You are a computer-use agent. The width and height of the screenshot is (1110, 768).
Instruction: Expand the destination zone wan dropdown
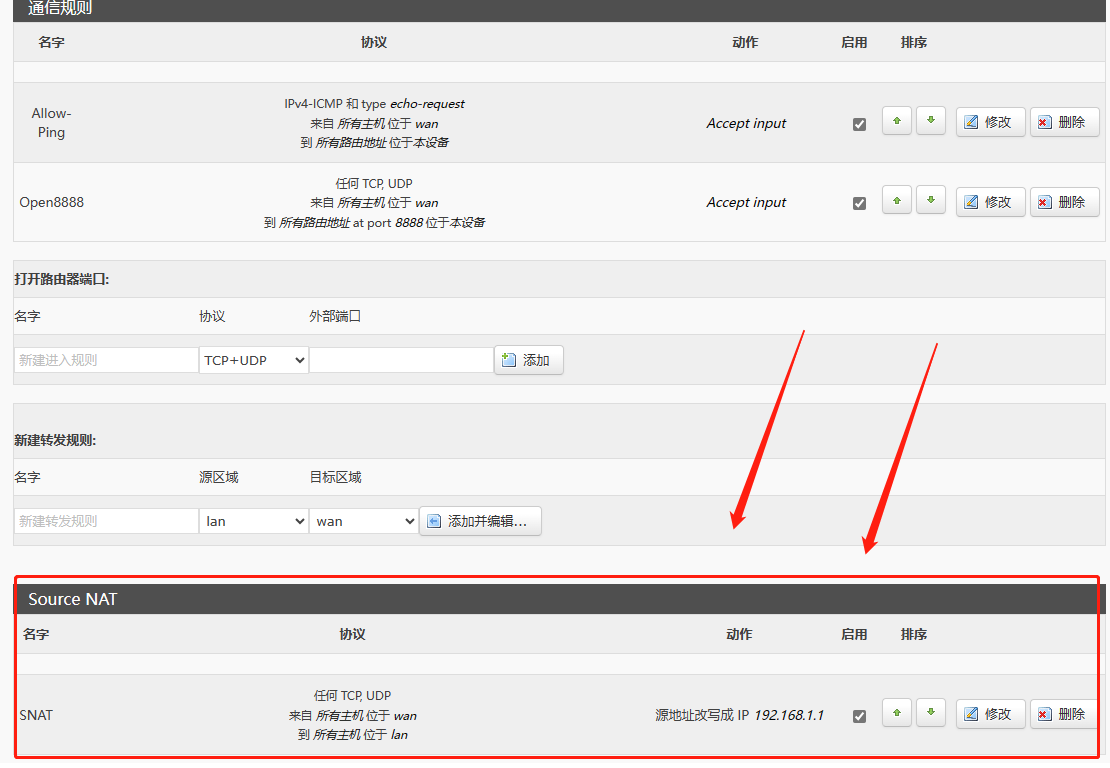(x=363, y=521)
